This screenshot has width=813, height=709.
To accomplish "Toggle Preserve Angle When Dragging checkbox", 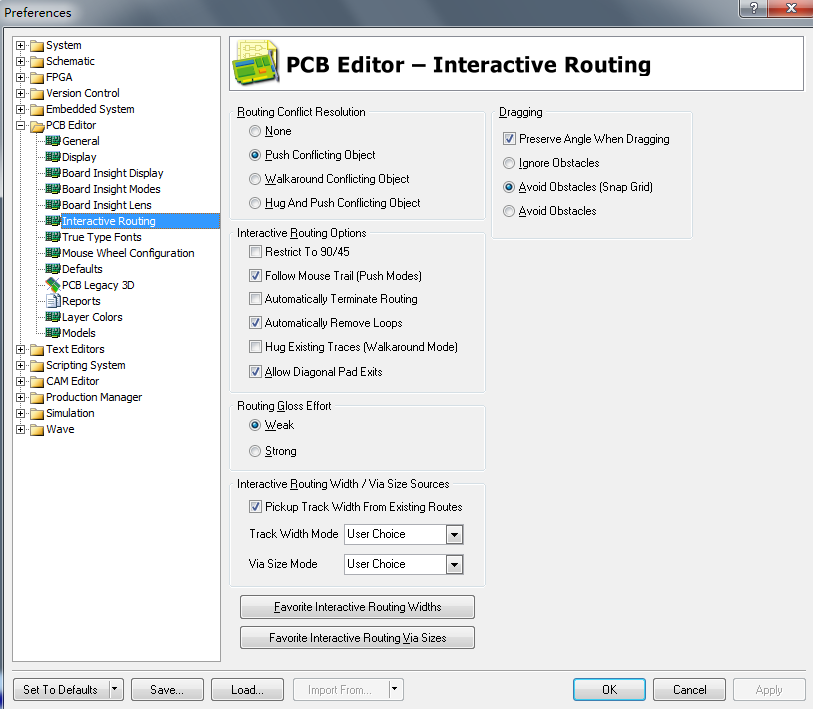I will [x=510, y=139].
